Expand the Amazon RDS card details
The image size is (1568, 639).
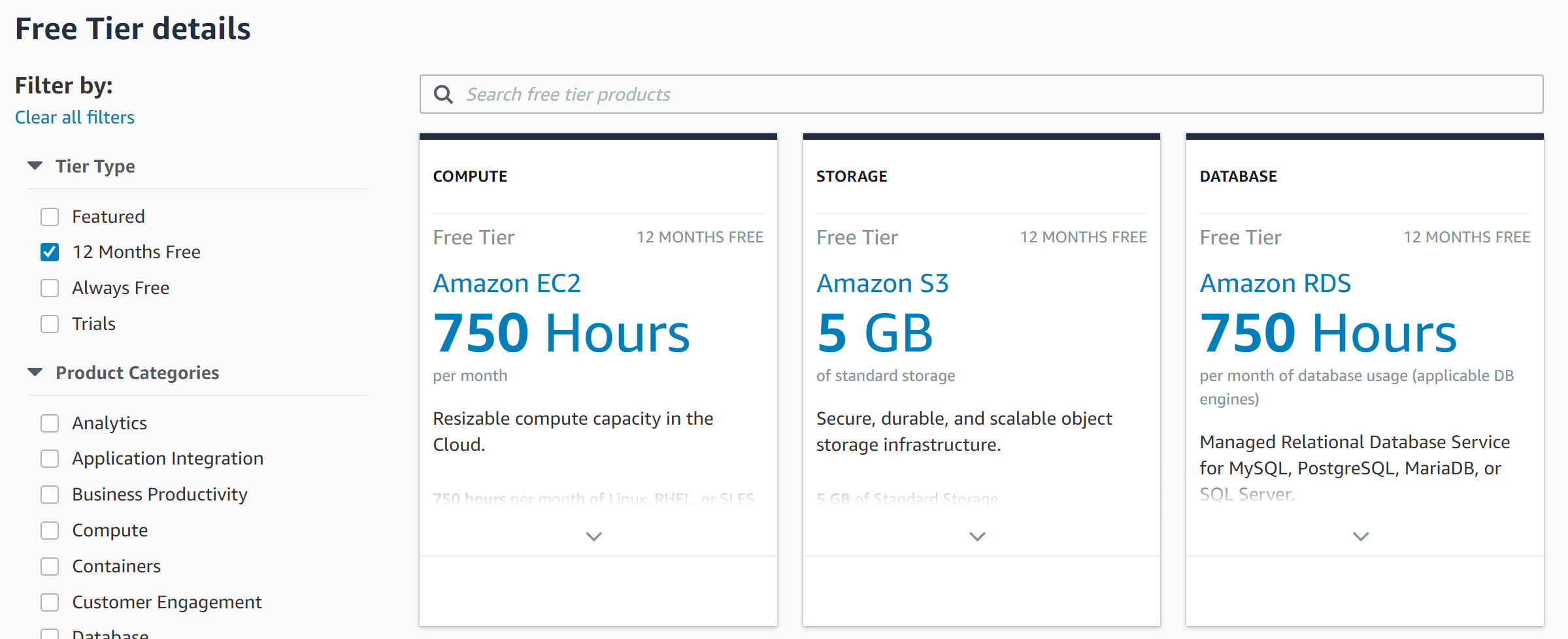coord(1360,536)
